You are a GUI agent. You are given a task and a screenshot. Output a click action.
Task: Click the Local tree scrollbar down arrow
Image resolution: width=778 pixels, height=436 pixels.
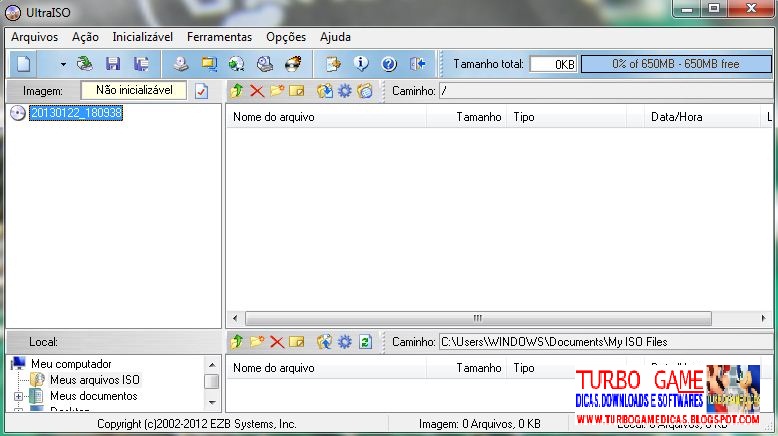click(x=212, y=402)
